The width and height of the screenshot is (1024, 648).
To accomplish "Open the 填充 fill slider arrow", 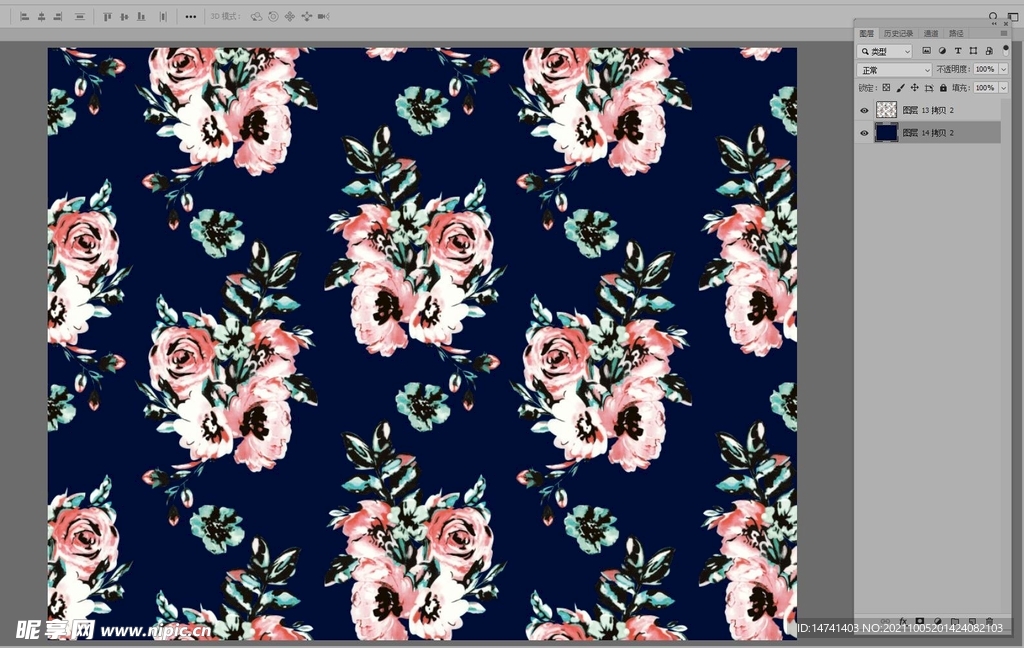I will (1004, 88).
